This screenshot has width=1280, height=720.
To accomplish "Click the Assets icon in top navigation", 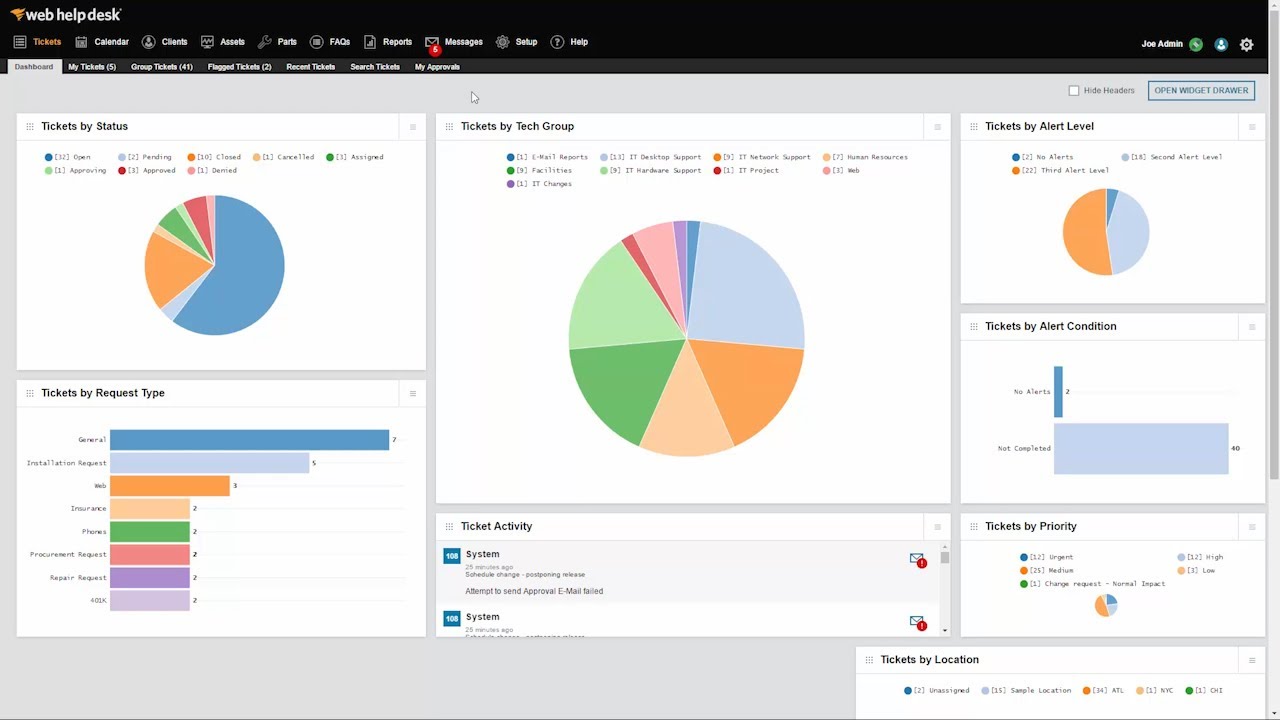I will pyautogui.click(x=207, y=42).
